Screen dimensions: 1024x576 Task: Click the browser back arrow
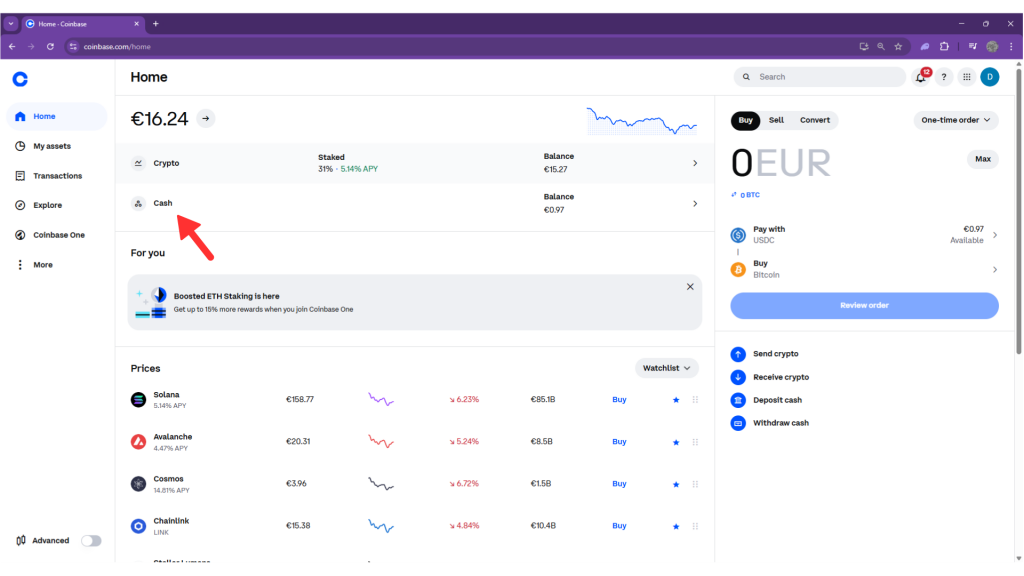pyautogui.click(x=12, y=46)
